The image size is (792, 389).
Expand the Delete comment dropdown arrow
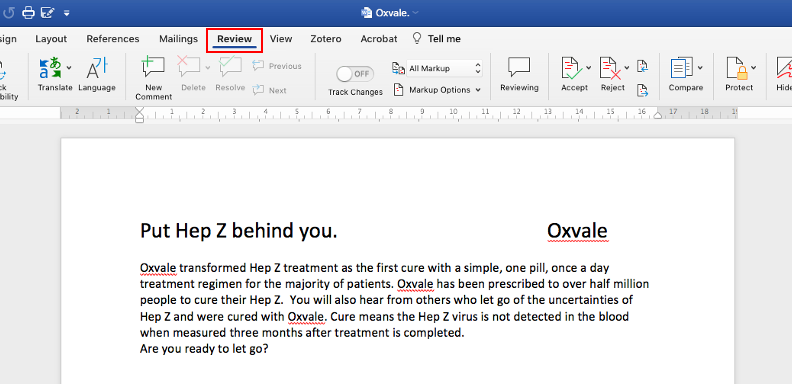coord(208,67)
